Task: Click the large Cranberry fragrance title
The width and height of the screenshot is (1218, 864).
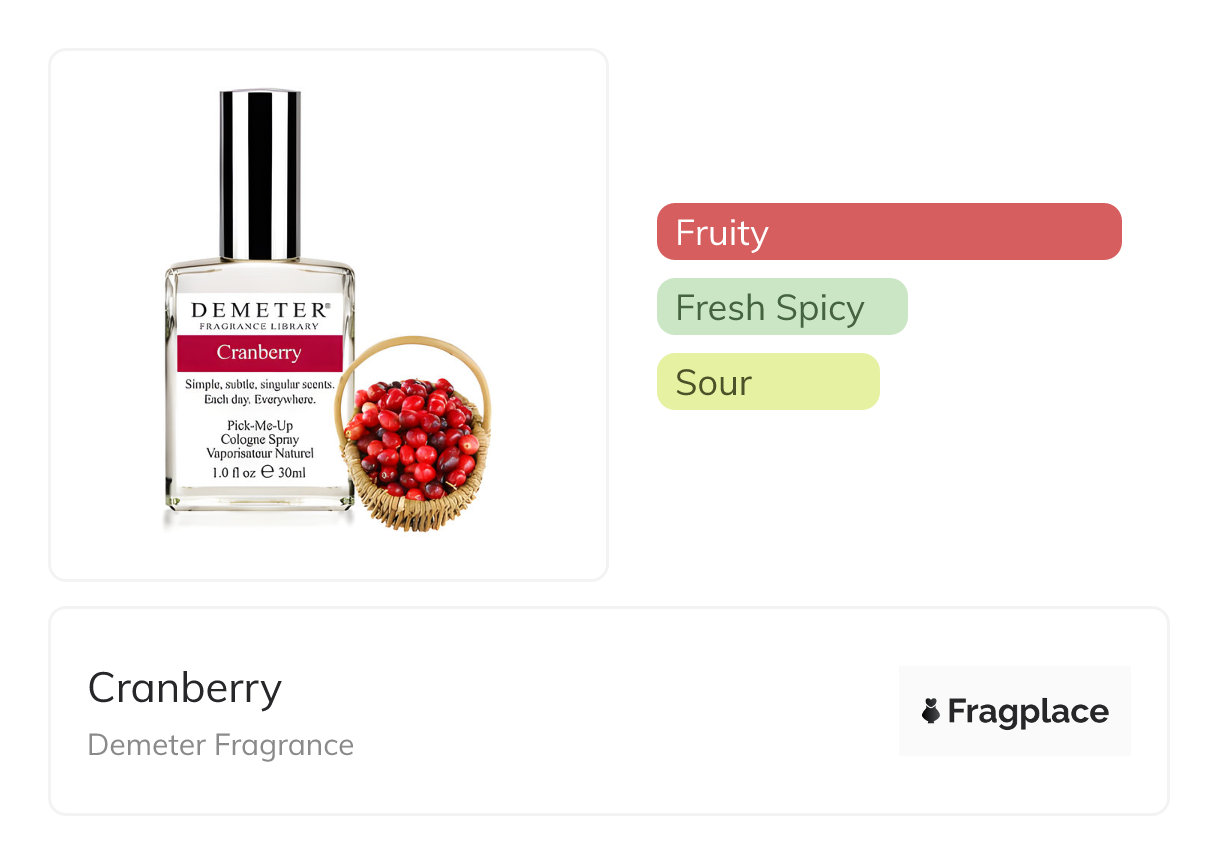Action: point(185,688)
